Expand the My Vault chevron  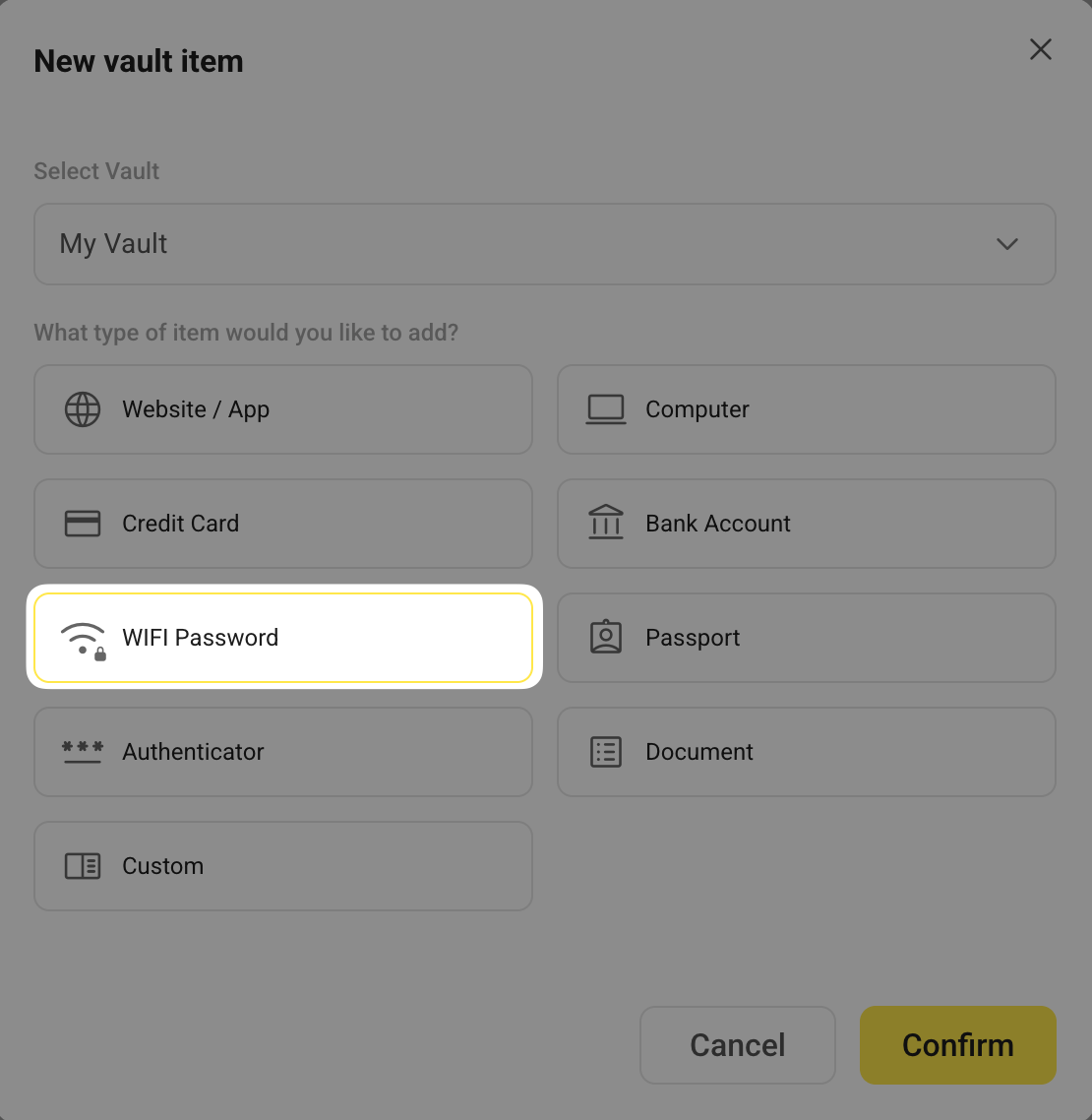coord(1006,244)
